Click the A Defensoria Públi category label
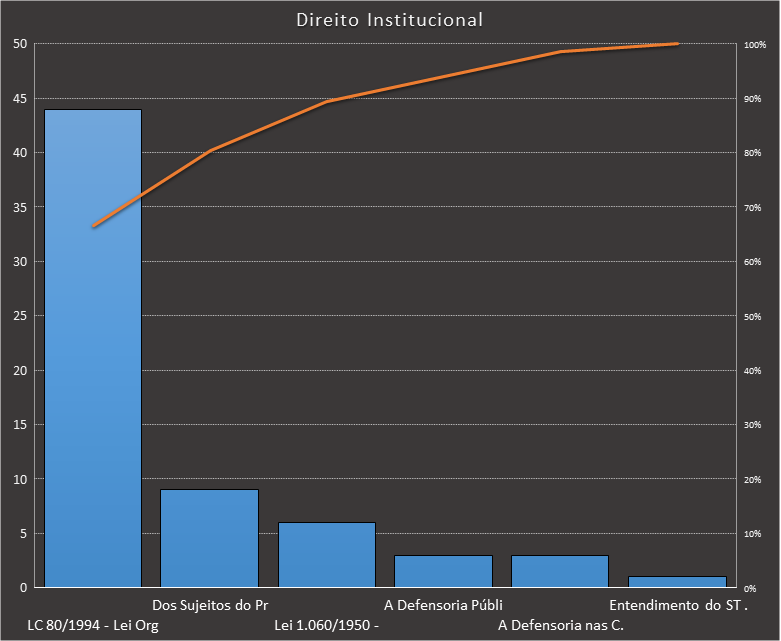 (x=443, y=605)
